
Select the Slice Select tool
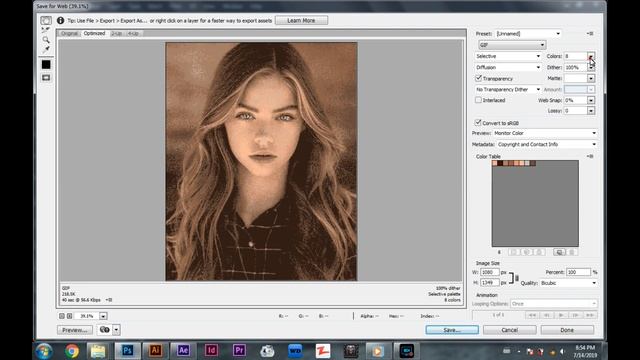[46, 30]
